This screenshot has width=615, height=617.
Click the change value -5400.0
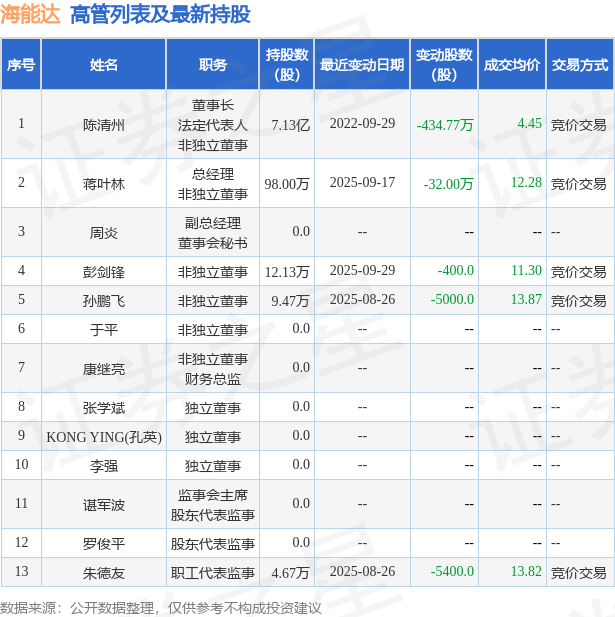tap(452, 571)
